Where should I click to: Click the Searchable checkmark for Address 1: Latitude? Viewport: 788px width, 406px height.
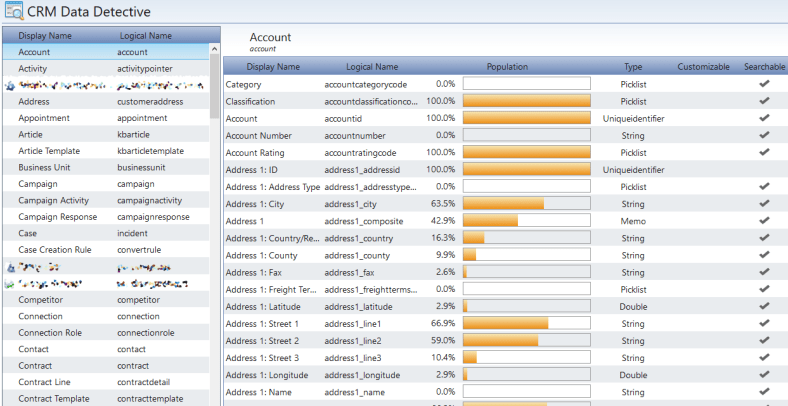(x=764, y=306)
